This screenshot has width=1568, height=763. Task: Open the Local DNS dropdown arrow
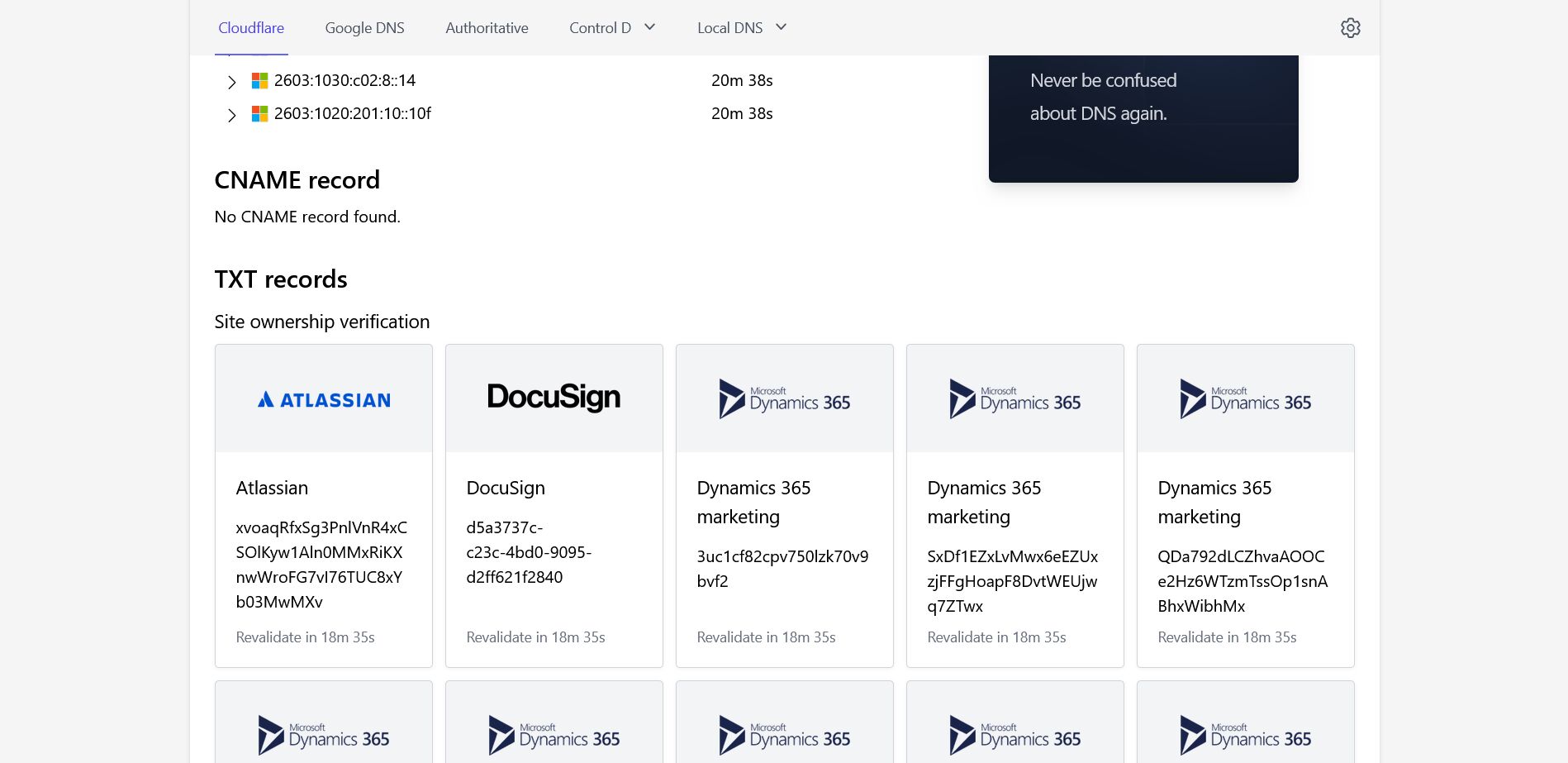[782, 27]
